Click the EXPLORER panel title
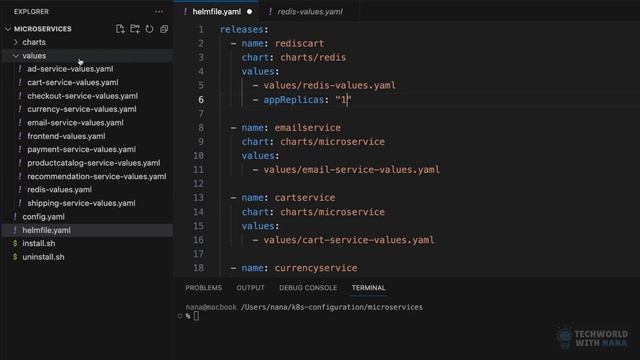Screen dimensions: 640x360 (x=31, y=12)
